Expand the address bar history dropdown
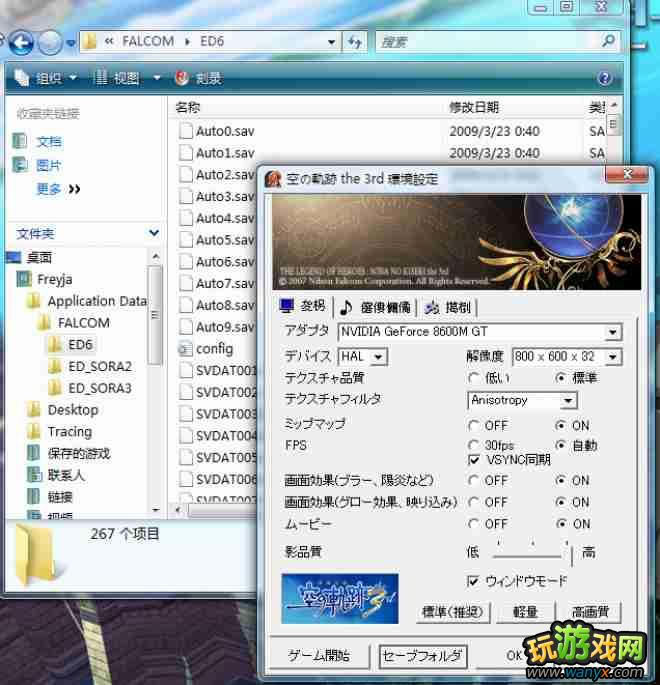660x685 pixels. tap(332, 42)
